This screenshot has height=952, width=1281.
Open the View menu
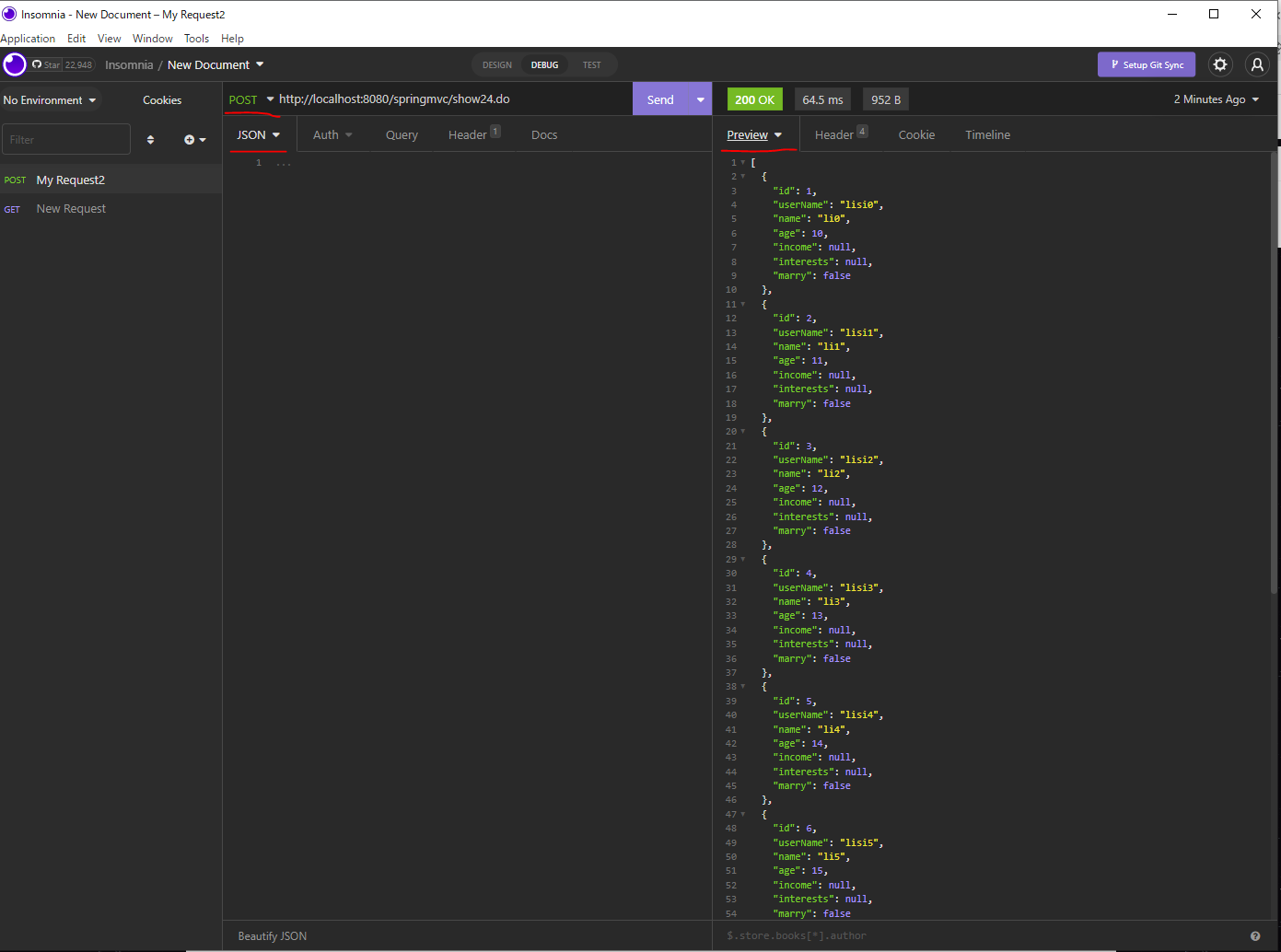109,39
